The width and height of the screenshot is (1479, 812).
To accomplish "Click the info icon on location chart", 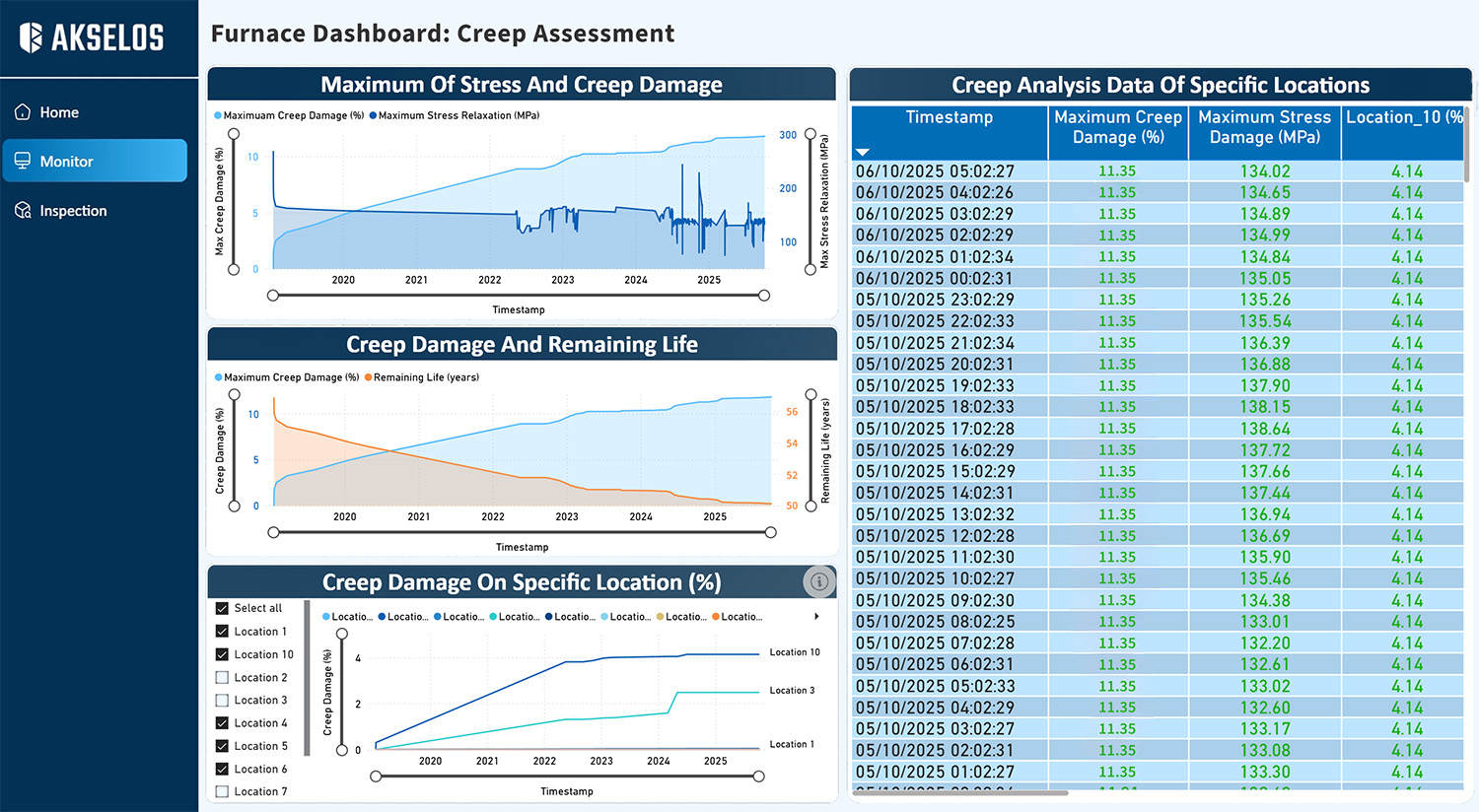I will point(818,582).
